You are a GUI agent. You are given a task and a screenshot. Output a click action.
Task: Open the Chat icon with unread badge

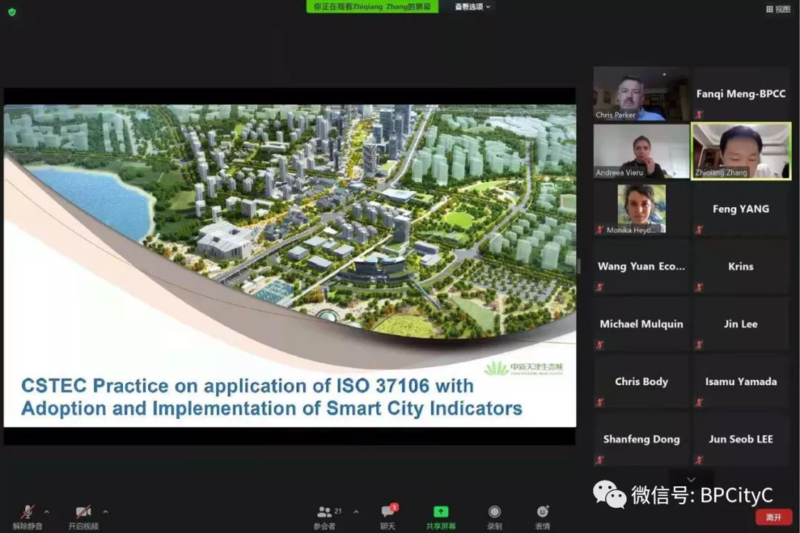tap(387, 512)
